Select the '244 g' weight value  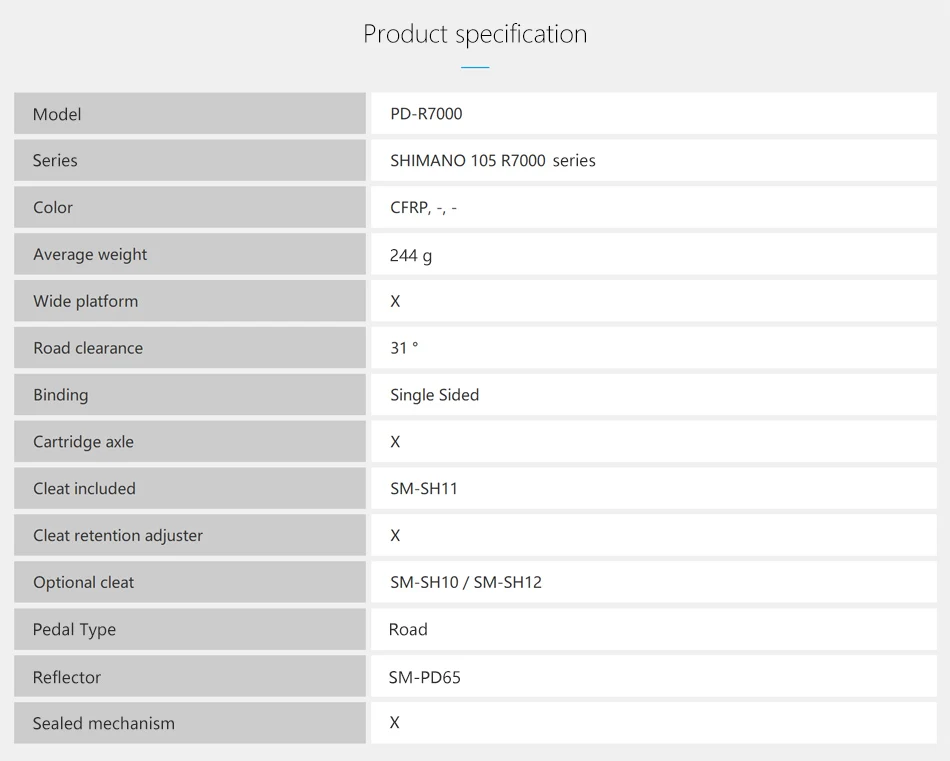[x=411, y=255]
